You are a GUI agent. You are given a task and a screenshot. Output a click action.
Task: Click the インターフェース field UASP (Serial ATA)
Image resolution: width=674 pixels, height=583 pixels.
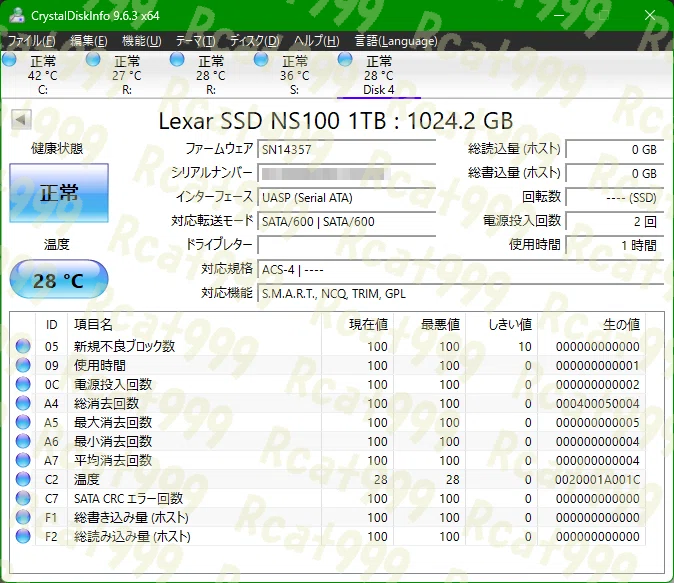click(346, 197)
